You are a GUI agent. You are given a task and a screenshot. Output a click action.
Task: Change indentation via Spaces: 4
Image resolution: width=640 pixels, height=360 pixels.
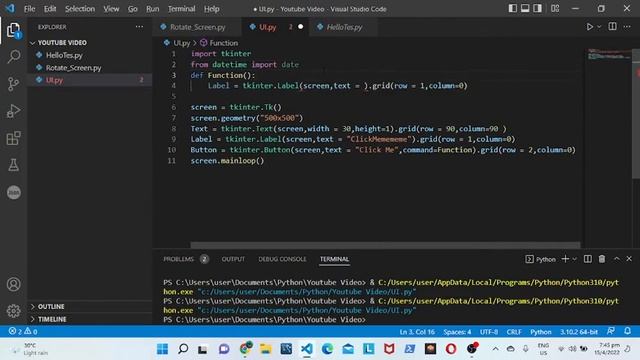click(x=457, y=331)
